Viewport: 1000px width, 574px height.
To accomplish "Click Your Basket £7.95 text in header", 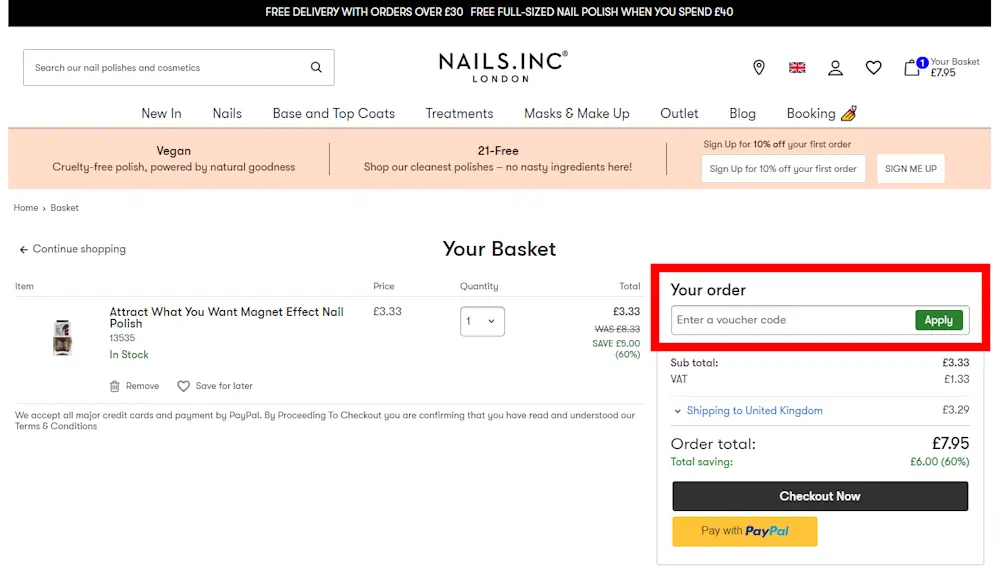I will (955, 67).
